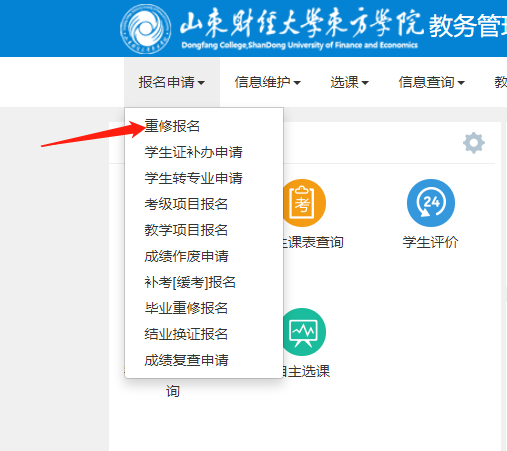Expand the 信息维护 dropdown menu

pos(267,82)
